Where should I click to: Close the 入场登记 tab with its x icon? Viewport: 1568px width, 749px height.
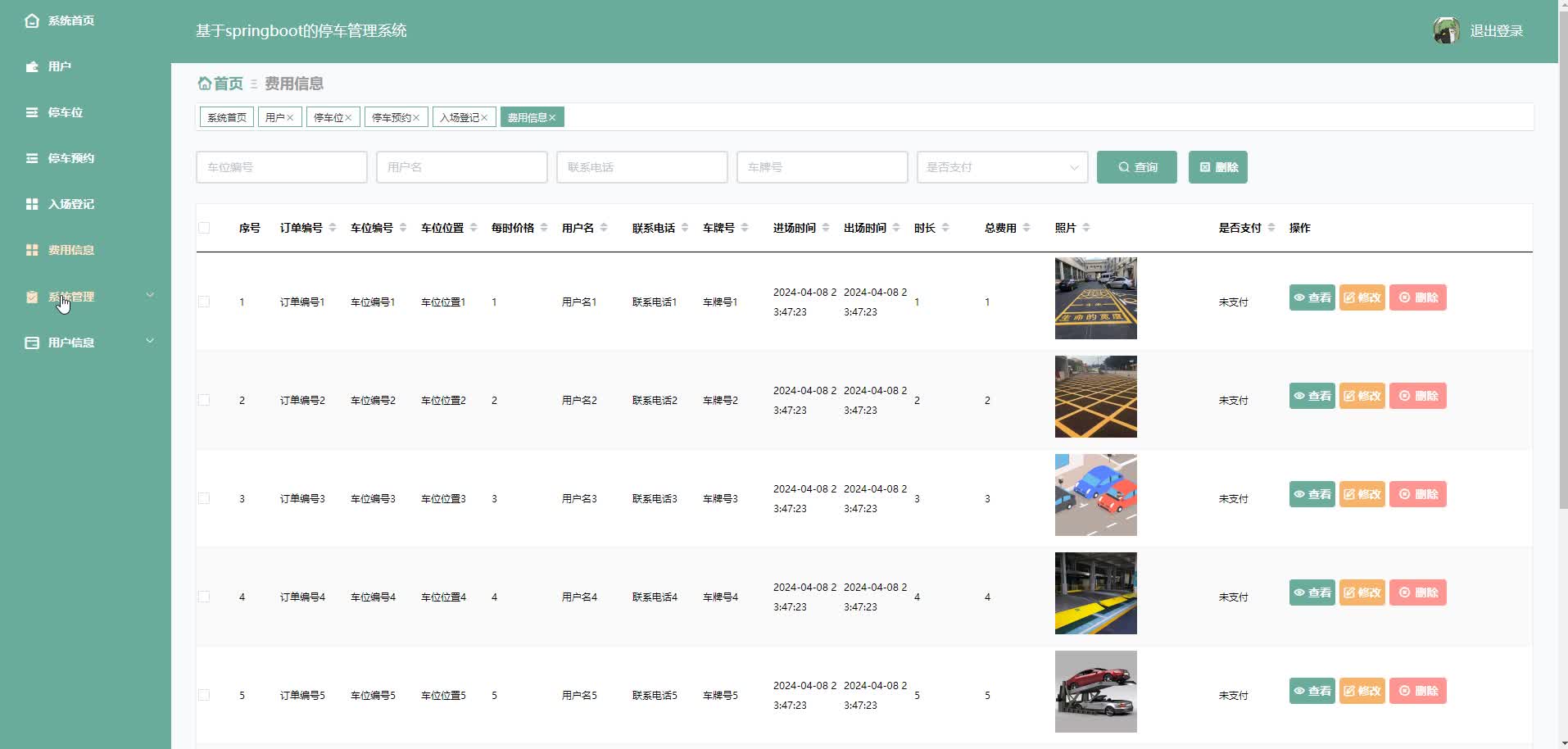[x=484, y=118]
